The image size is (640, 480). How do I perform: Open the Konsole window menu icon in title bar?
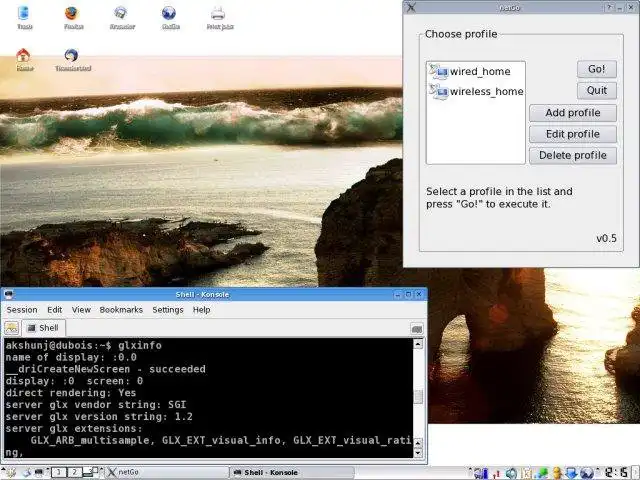click(x=9, y=294)
